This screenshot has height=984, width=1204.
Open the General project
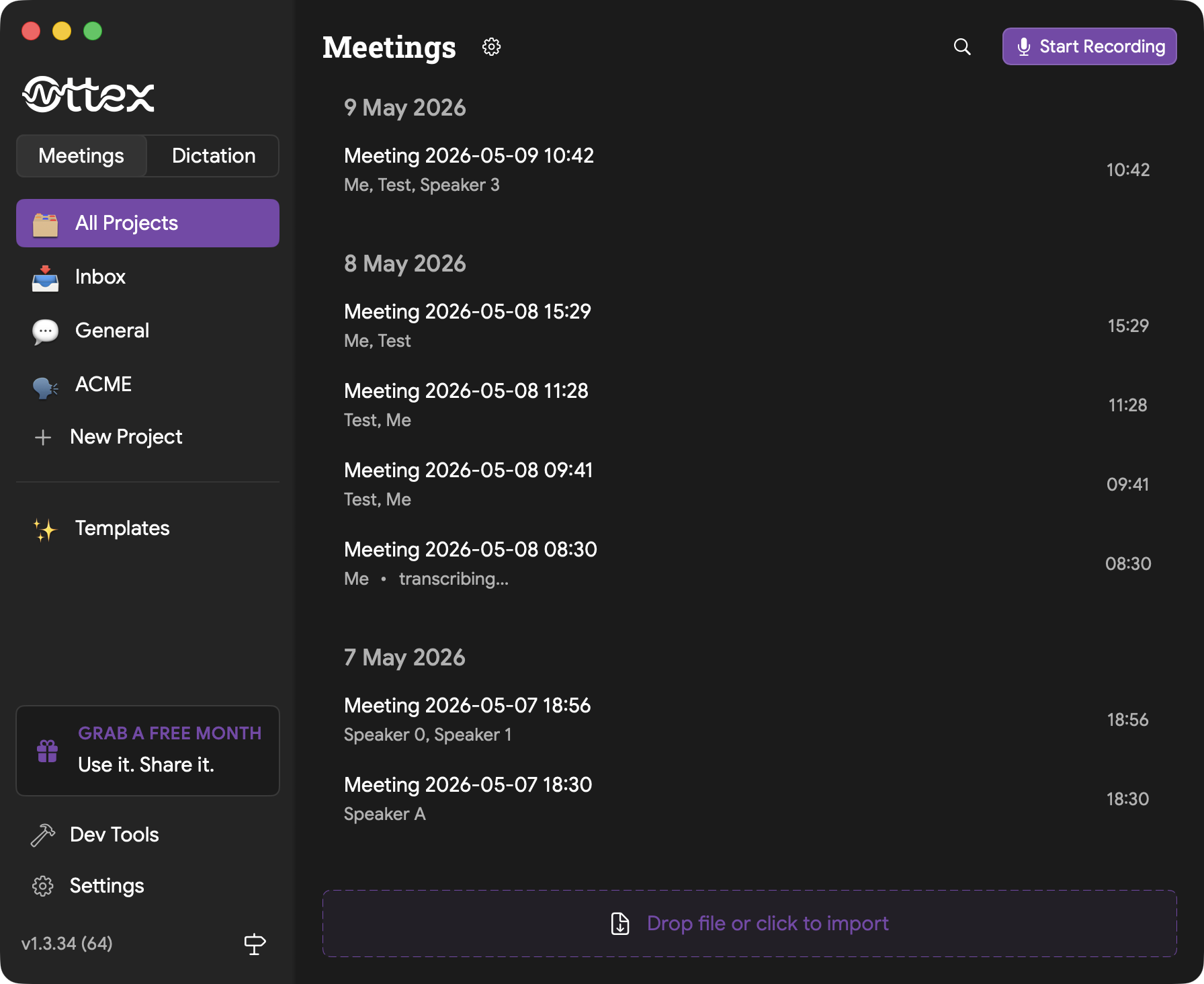click(x=148, y=331)
